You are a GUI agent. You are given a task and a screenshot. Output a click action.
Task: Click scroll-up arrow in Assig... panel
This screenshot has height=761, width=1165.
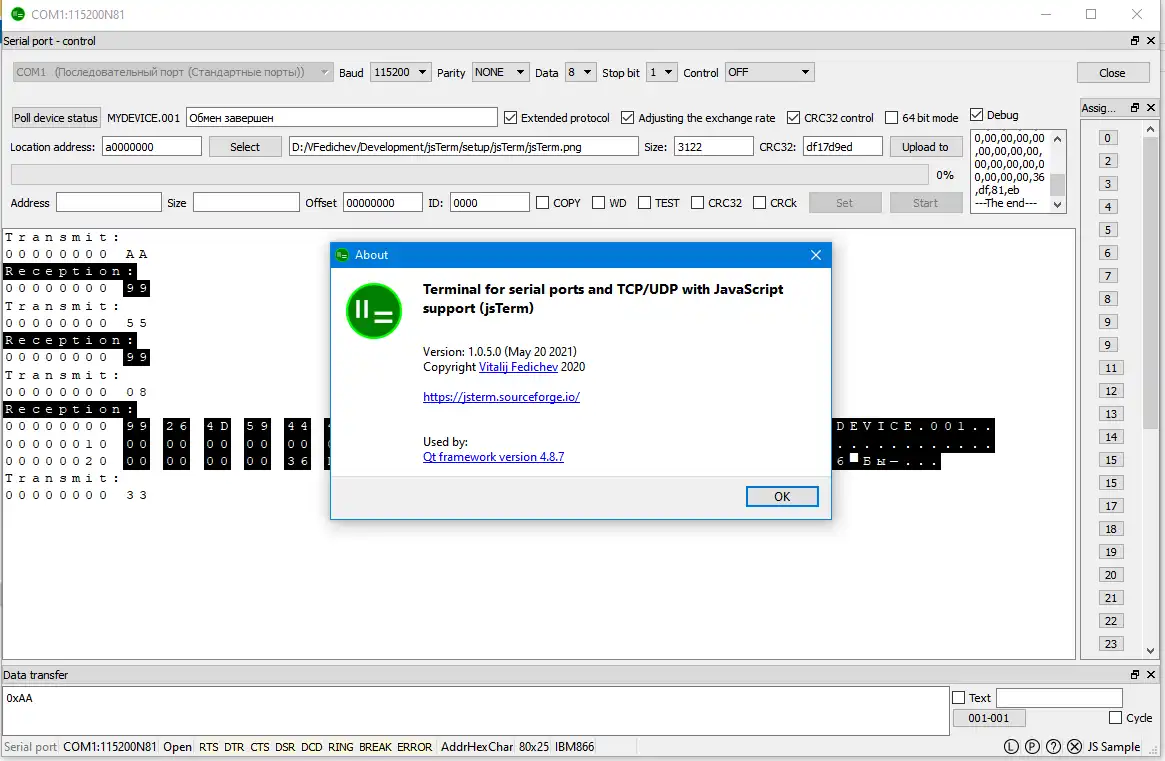pos(1150,129)
